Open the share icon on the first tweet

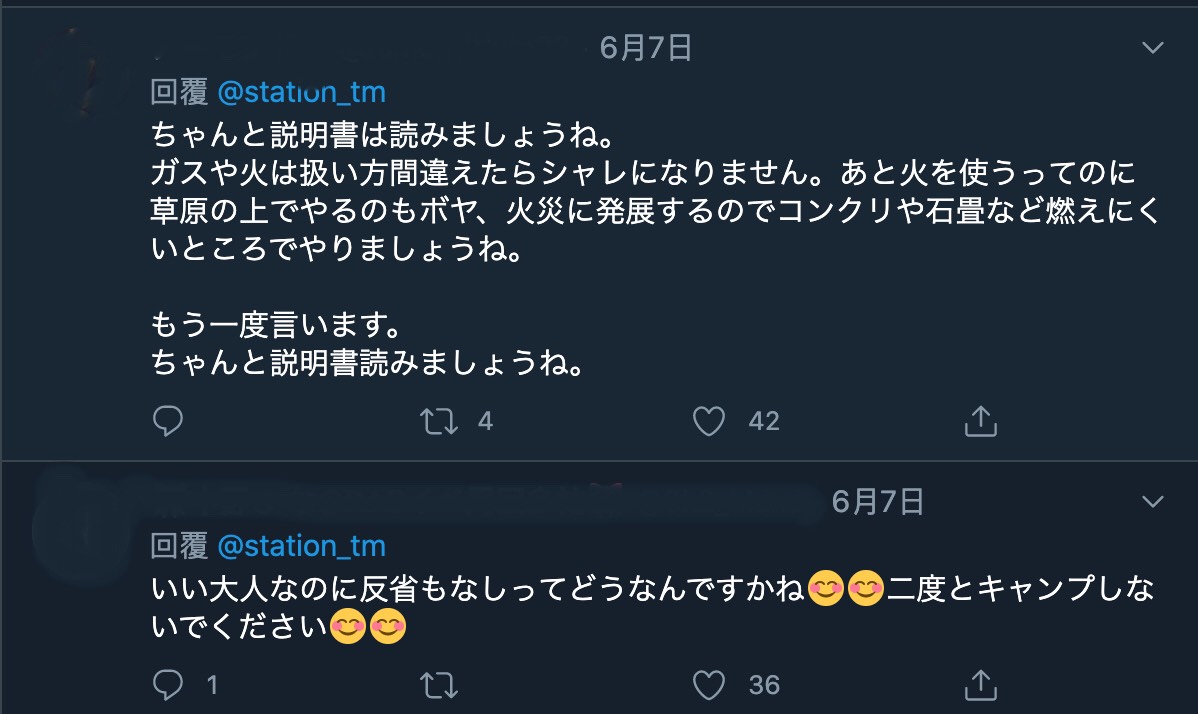tap(981, 421)
